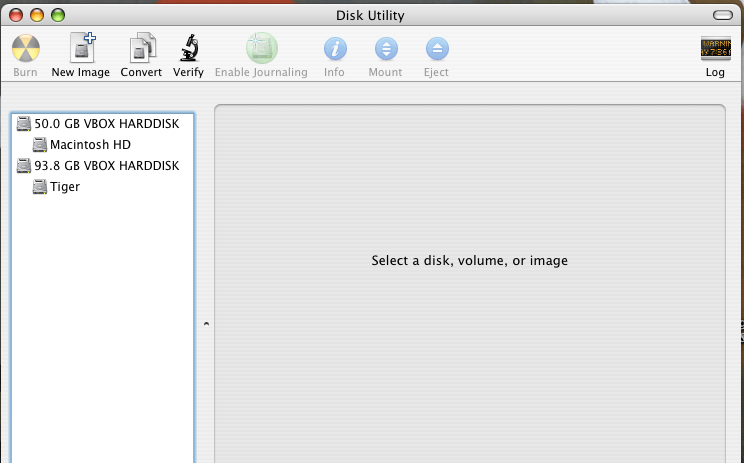Close the Disk Utility window

(x=16, y=15)
